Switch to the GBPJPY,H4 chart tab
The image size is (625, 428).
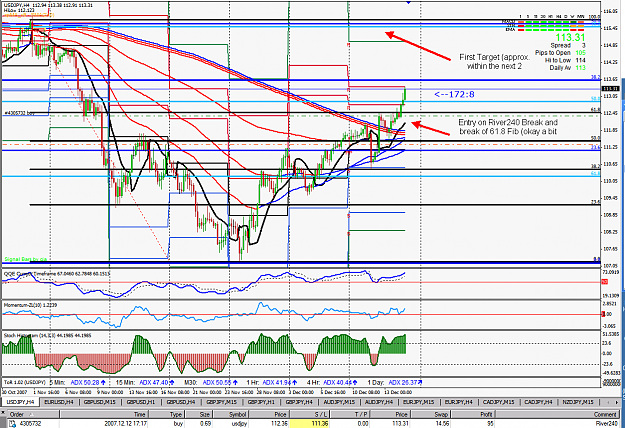click(299, 402)
